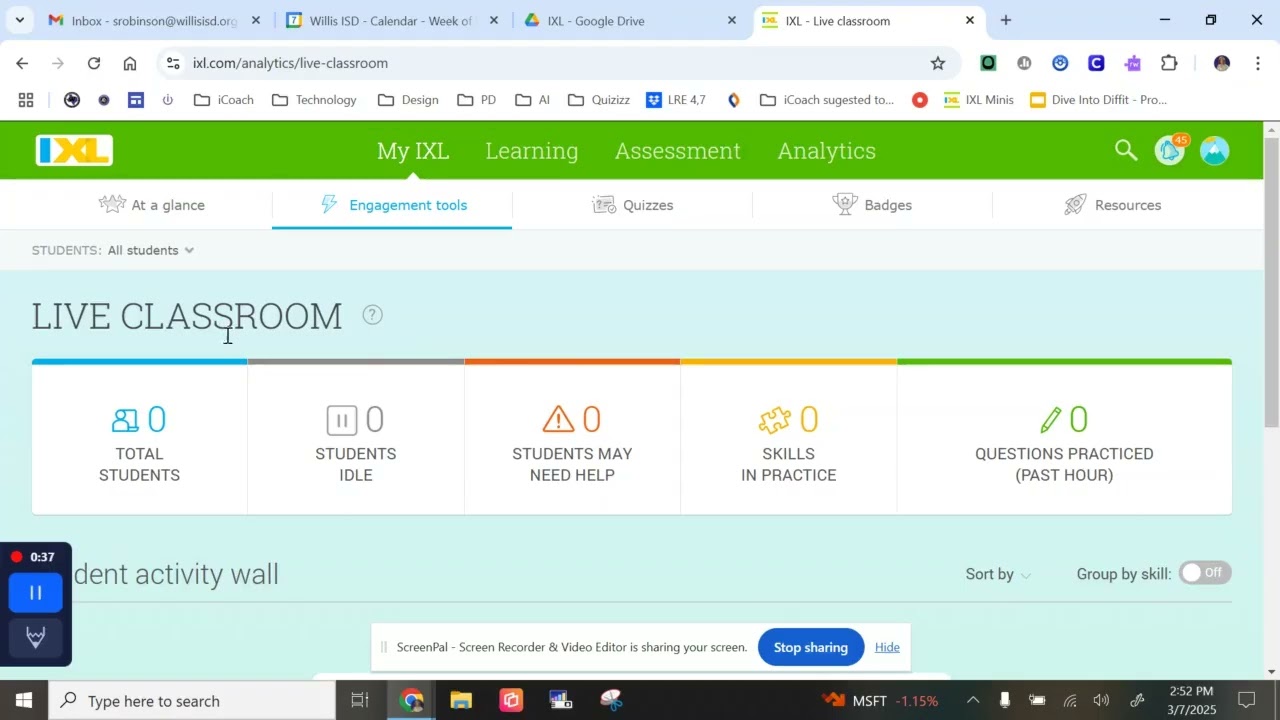The width and height of the screenshot is (1280, 720).
Task: Open the account profile avatar in IXL
Action: click(1214, 151)
